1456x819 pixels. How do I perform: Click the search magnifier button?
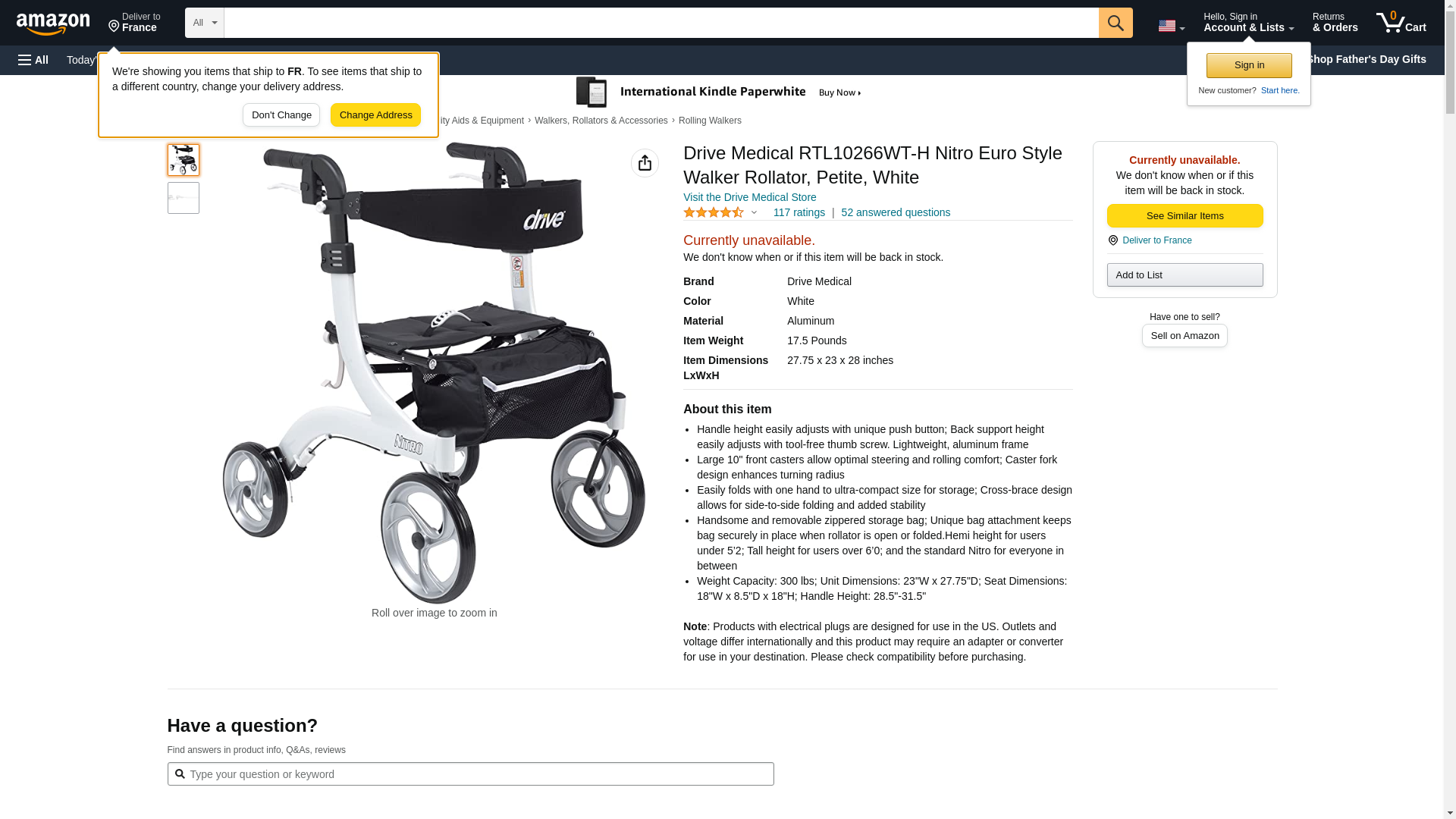[x=1116, y=23]
